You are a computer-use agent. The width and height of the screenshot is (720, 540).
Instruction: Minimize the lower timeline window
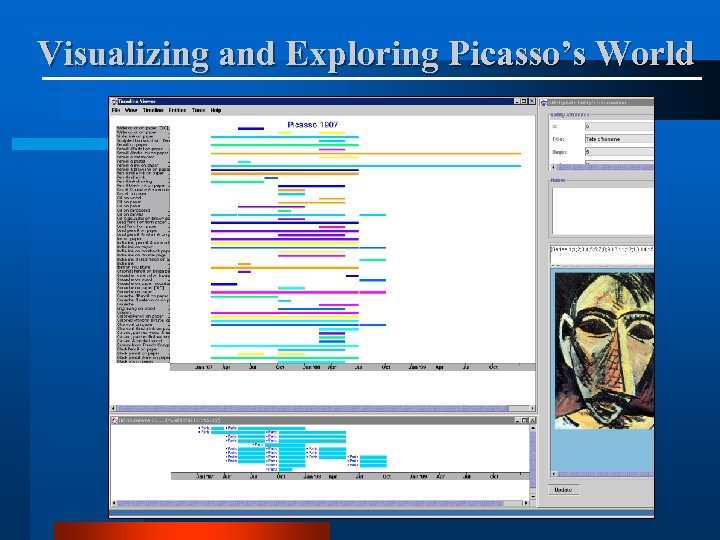[x=517, y=420]
